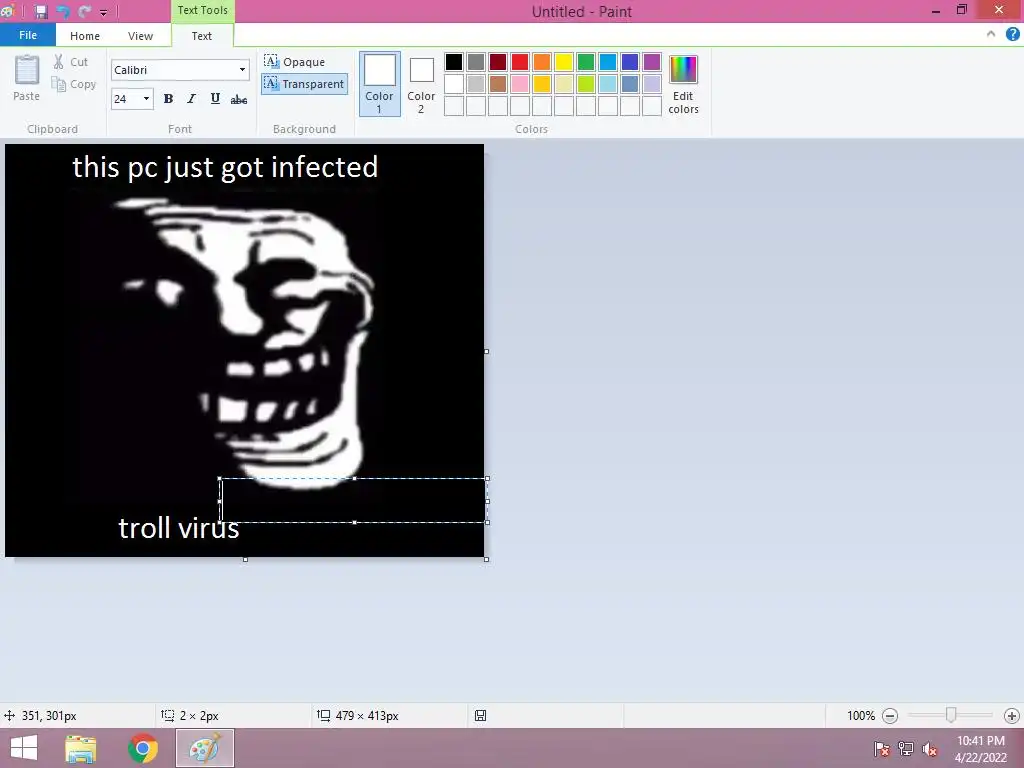Switch to the Home ribbon tab
The height and width of the screenshot is (768, 1024).
click(85, 36)
